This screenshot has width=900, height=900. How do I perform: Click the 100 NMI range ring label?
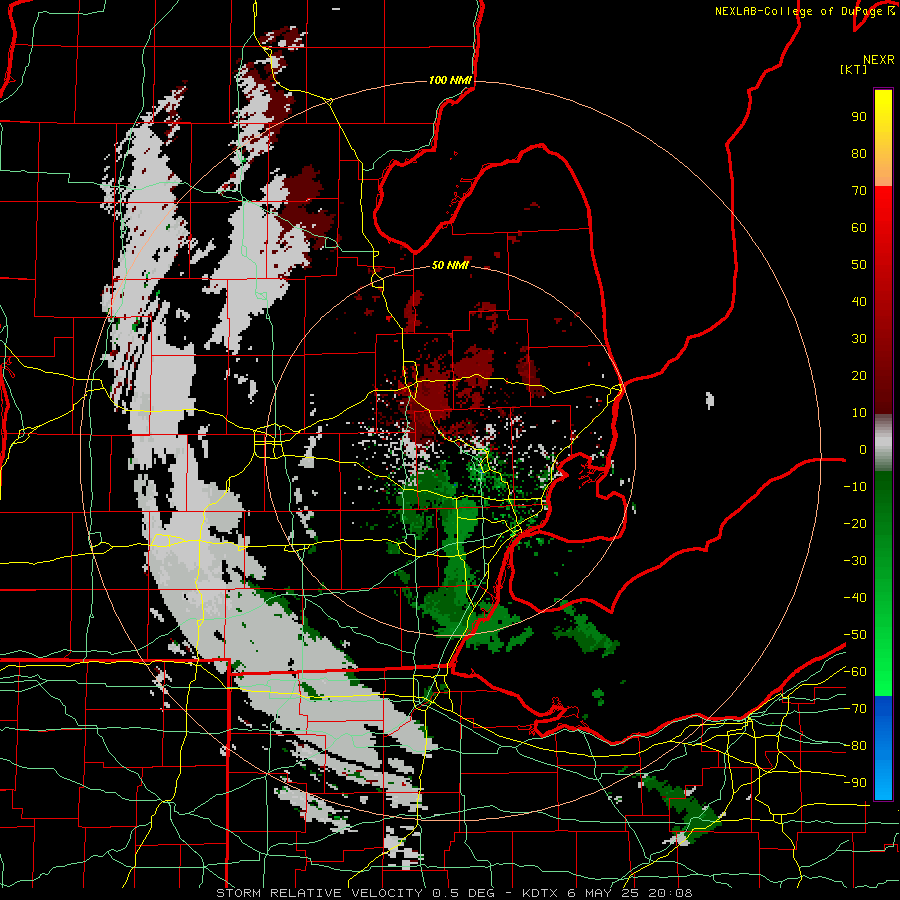[x=450, y=80]
